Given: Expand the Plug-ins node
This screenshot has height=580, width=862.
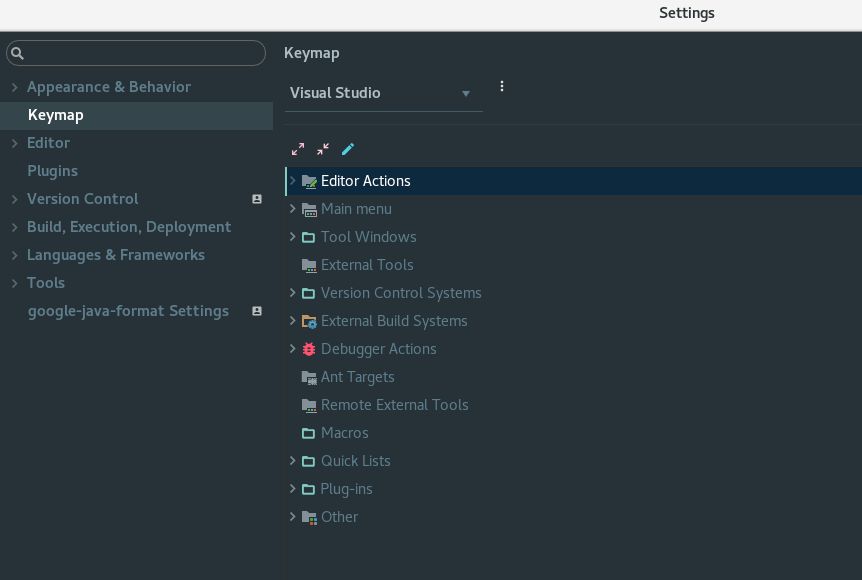Looking at the screenshot, I should (x=292, y=488).
